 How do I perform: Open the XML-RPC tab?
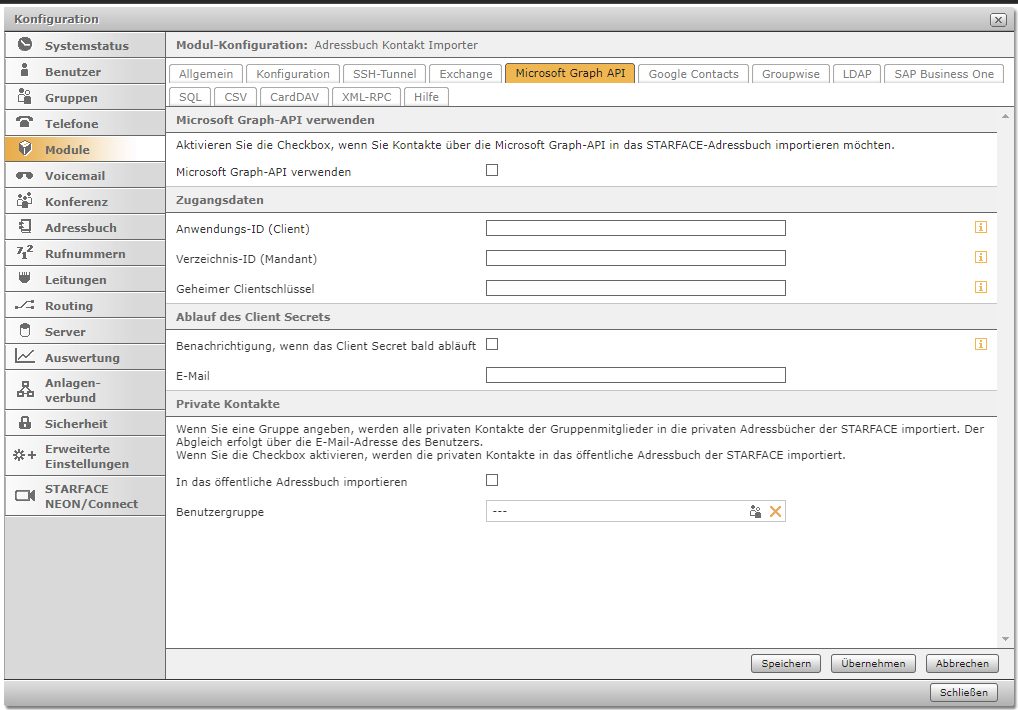click(x=366, y=97)
